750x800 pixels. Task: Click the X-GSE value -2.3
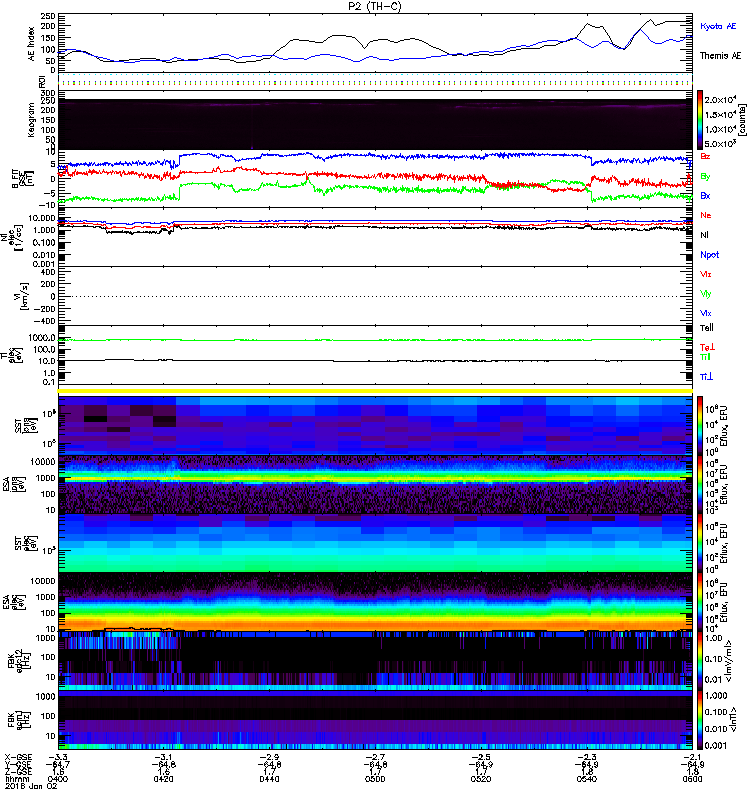[587, 757]
